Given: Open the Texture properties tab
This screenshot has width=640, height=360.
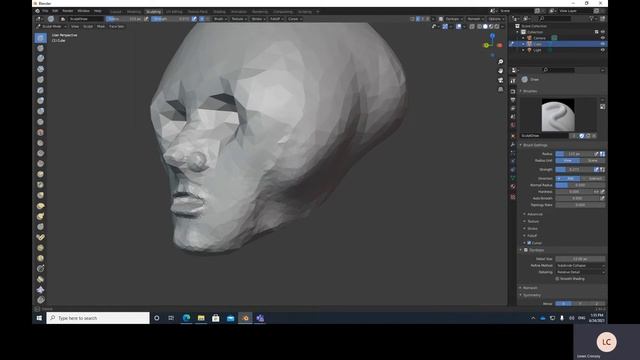Looking at the screenshot, I should (x=513, y=197).
